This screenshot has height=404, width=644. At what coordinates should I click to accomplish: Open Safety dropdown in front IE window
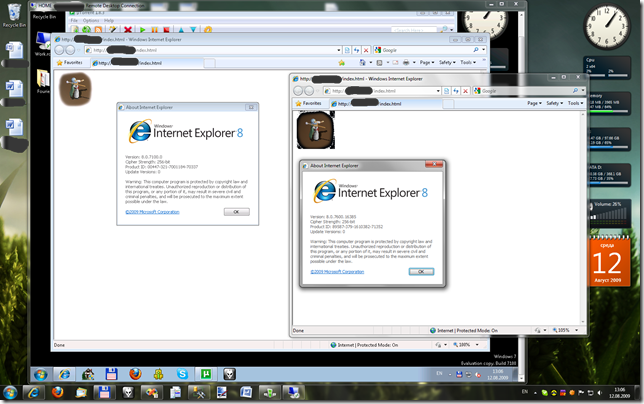click(555, 103)
